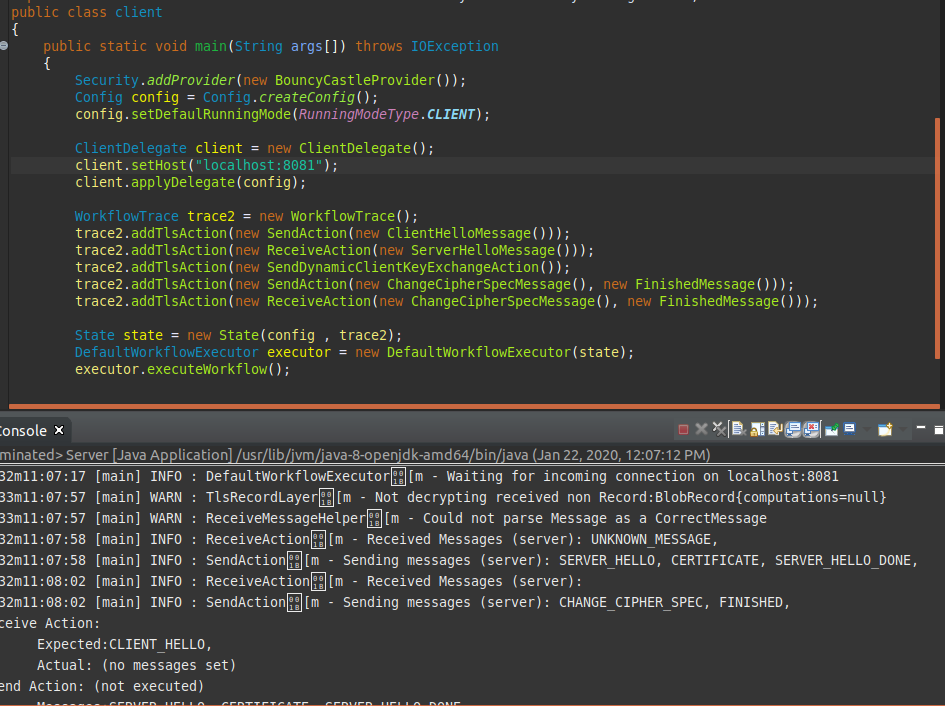945x706 pixels.
Task: Click console text UNKNOWN_MESSAGE
Action: tap(653, 540)
